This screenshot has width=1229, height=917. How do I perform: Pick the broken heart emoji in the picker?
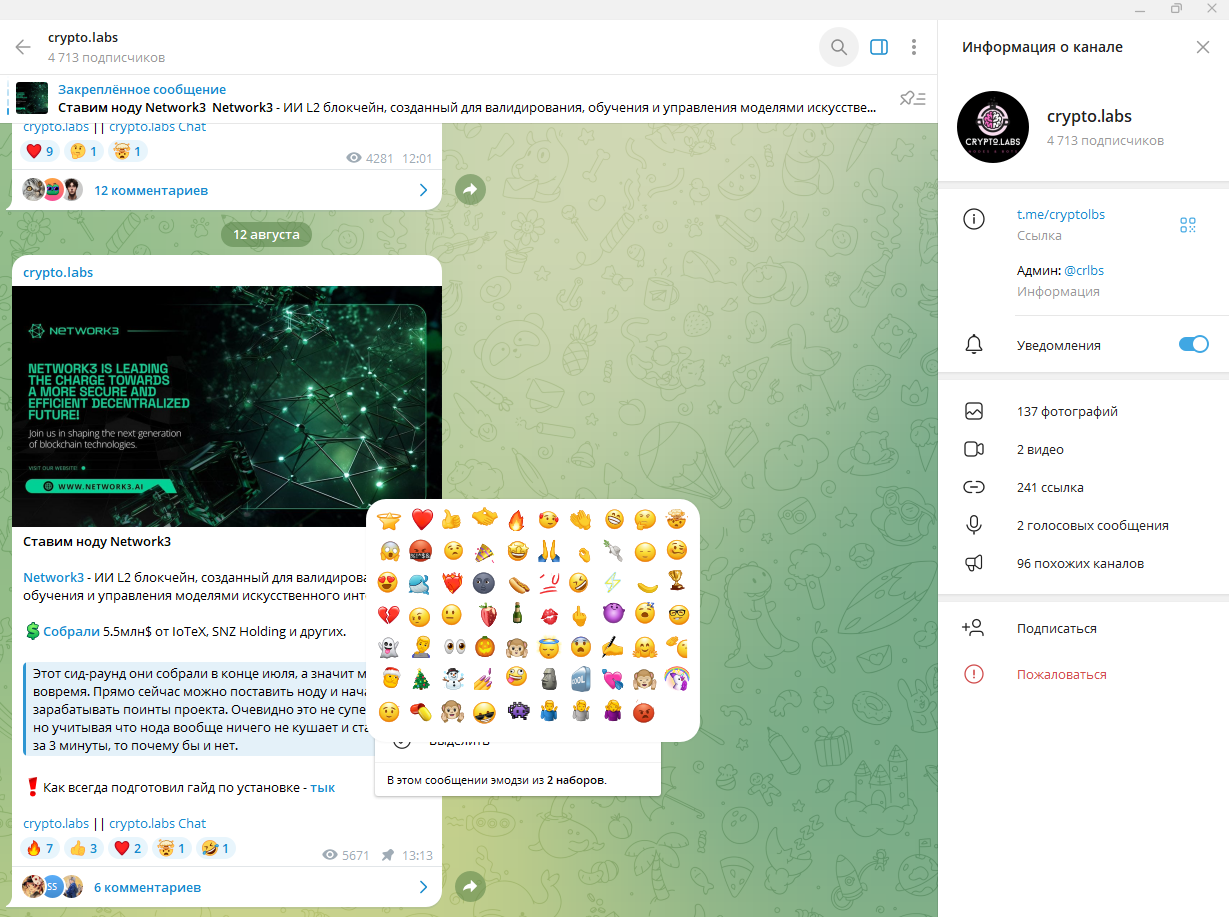click(x=389, y=615)
